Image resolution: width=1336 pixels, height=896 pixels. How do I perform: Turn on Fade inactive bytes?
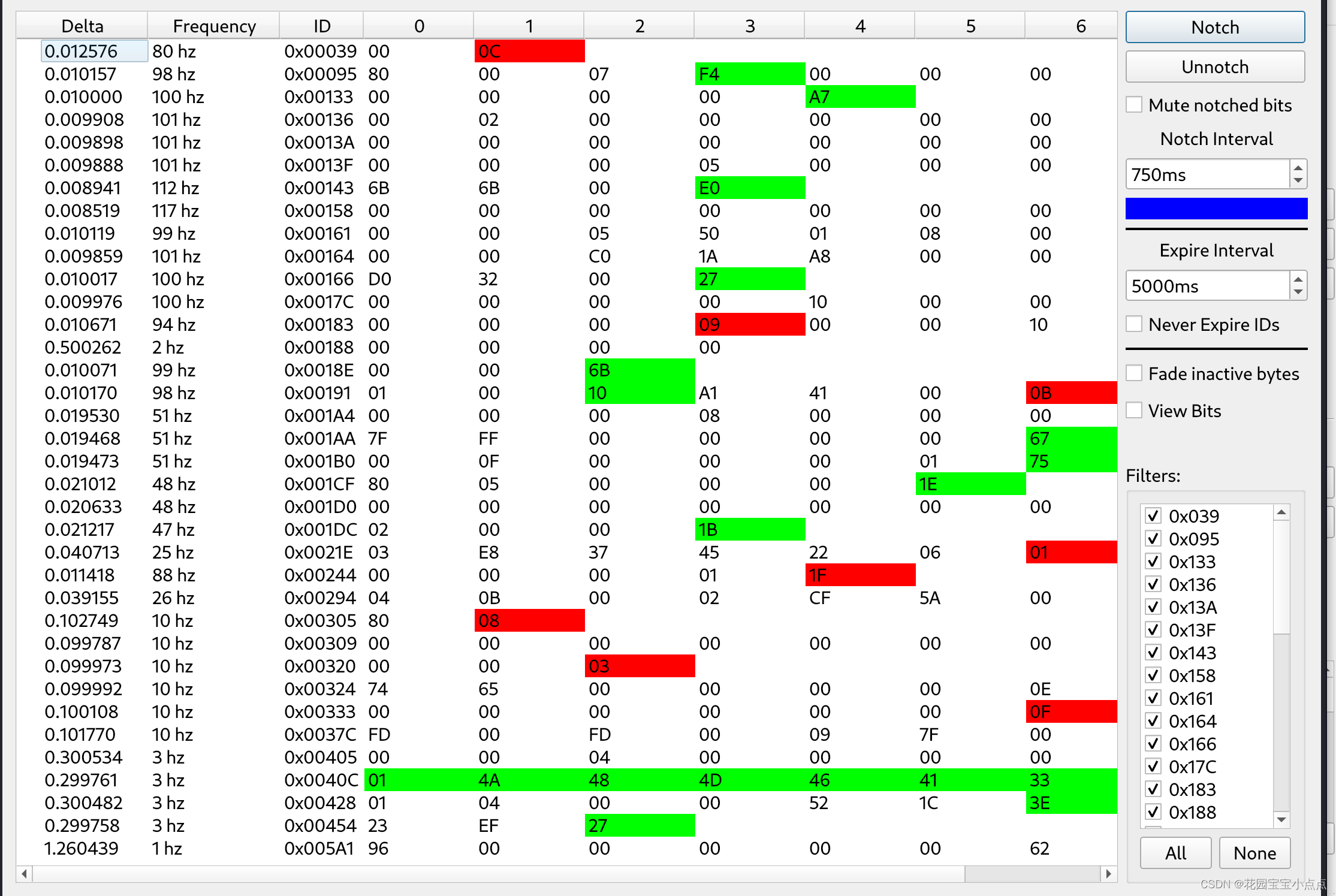tap(1134, 373)
